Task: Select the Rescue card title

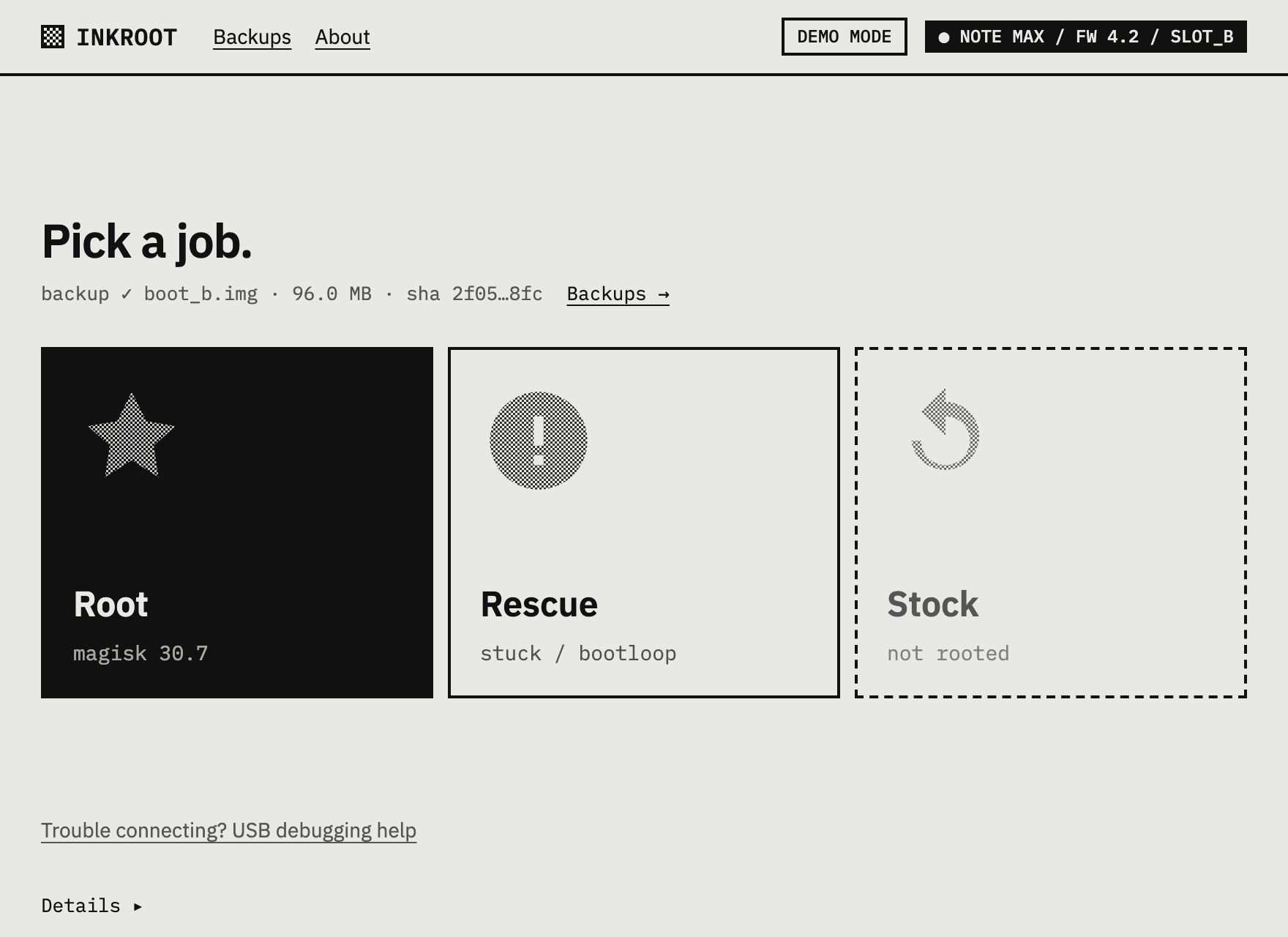Action: coord(539,605)
